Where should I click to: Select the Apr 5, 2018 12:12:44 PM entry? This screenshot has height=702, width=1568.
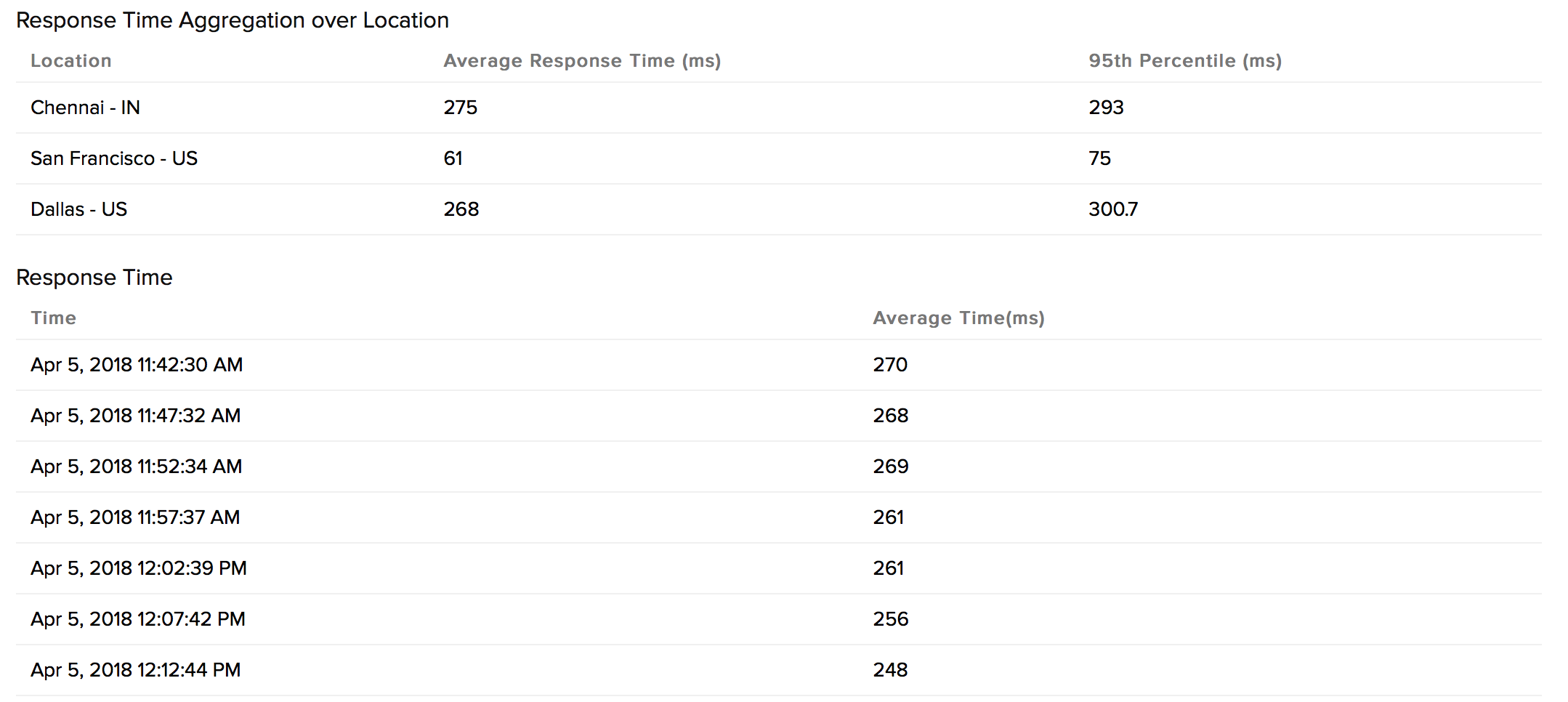tap(136, 670)
